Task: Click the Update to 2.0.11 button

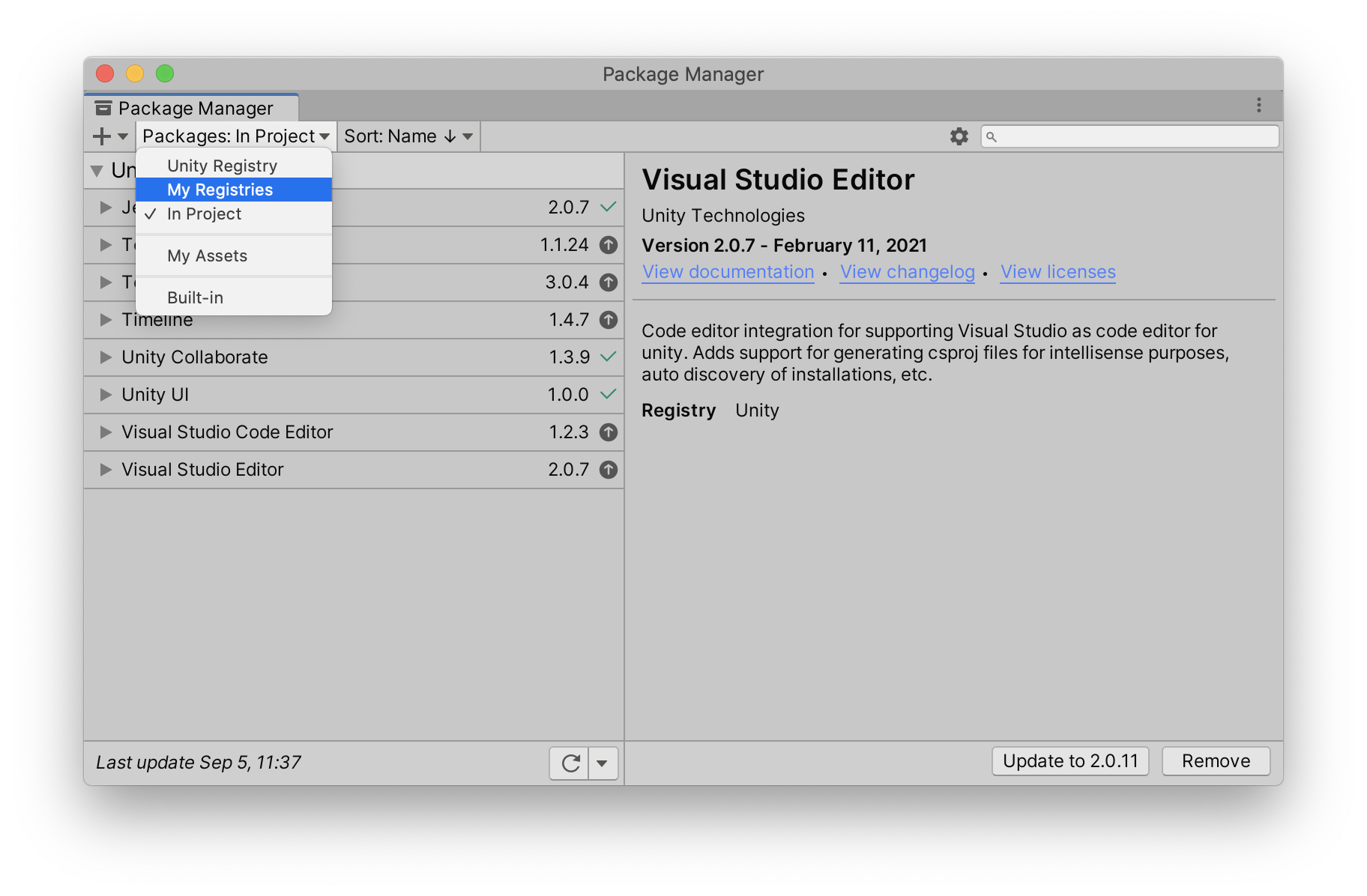Action: (x=1069, y=761)
